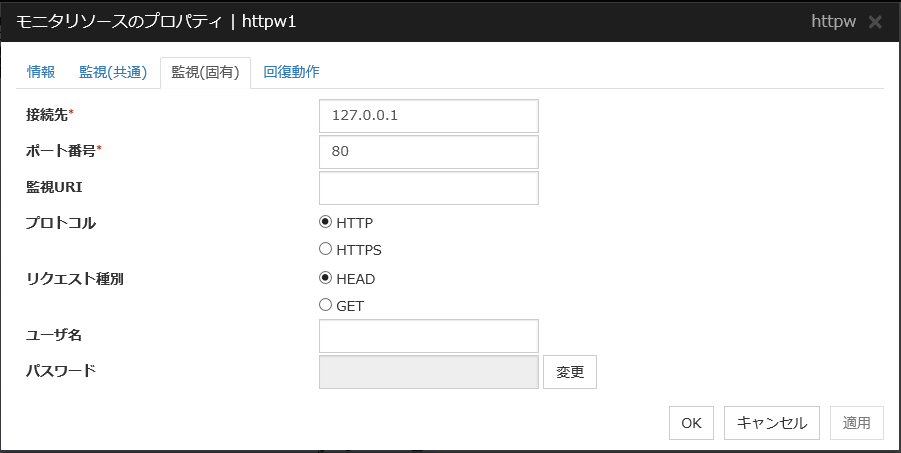This screenshot has height=453, width=901.
Task: Choose the GET request type
Action: pyautogui.click(x=325, y=305)
